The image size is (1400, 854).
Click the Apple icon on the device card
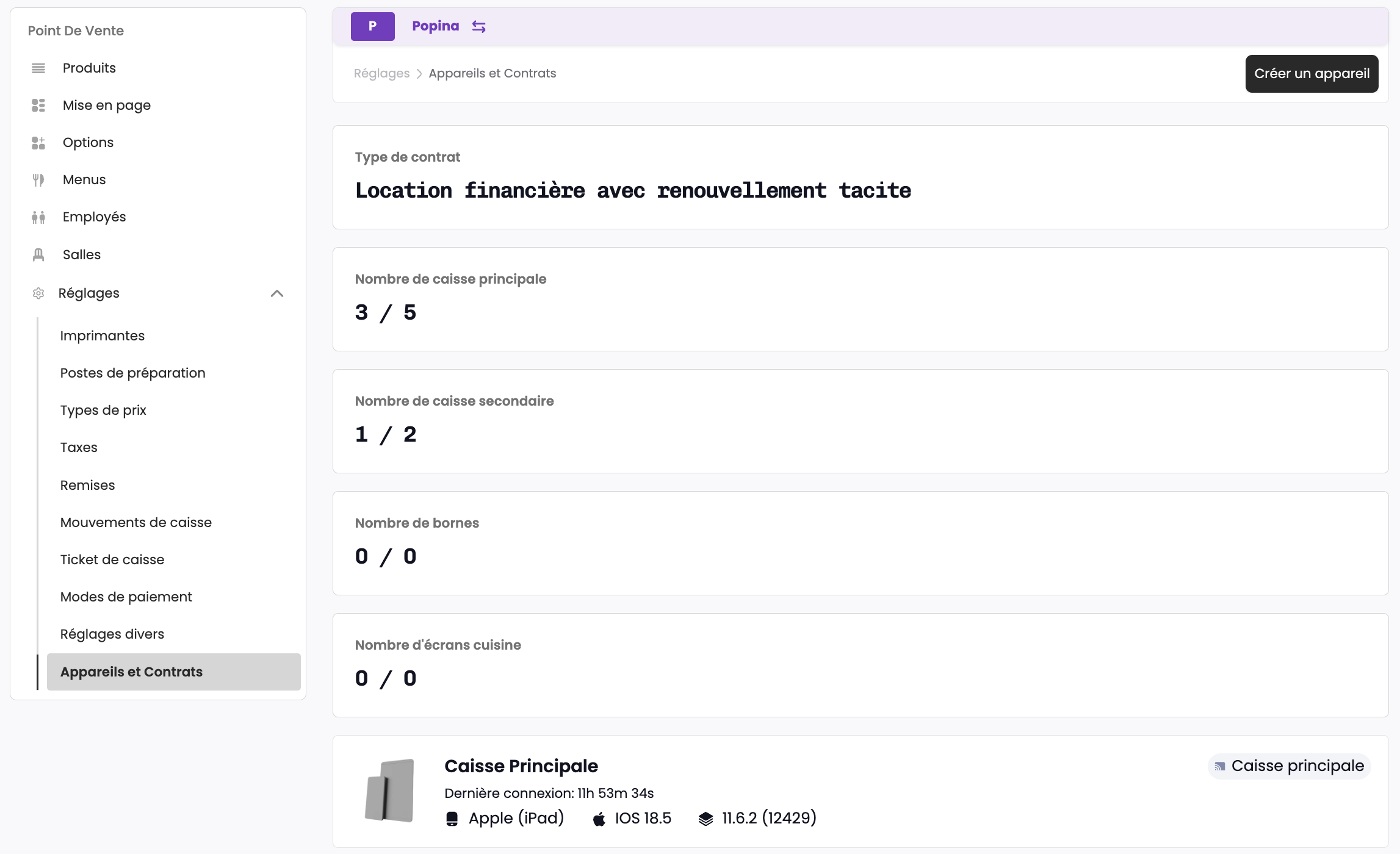pos(599,818)
